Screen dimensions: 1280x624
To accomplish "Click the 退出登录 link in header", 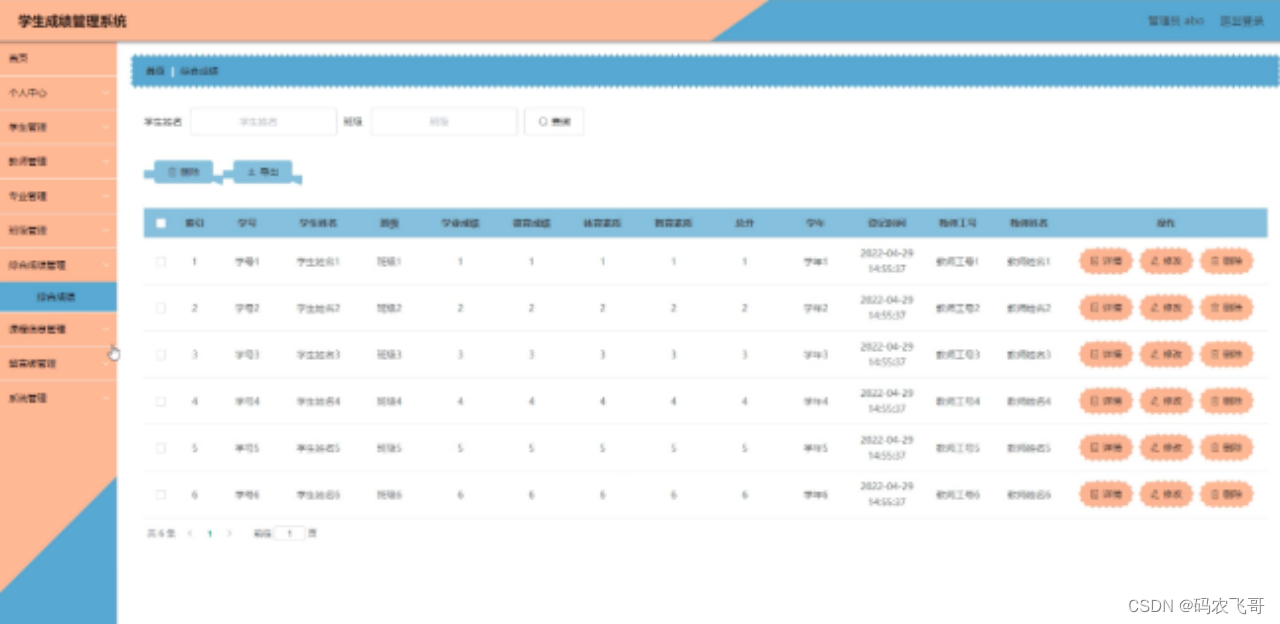I will pos(1241,21).
